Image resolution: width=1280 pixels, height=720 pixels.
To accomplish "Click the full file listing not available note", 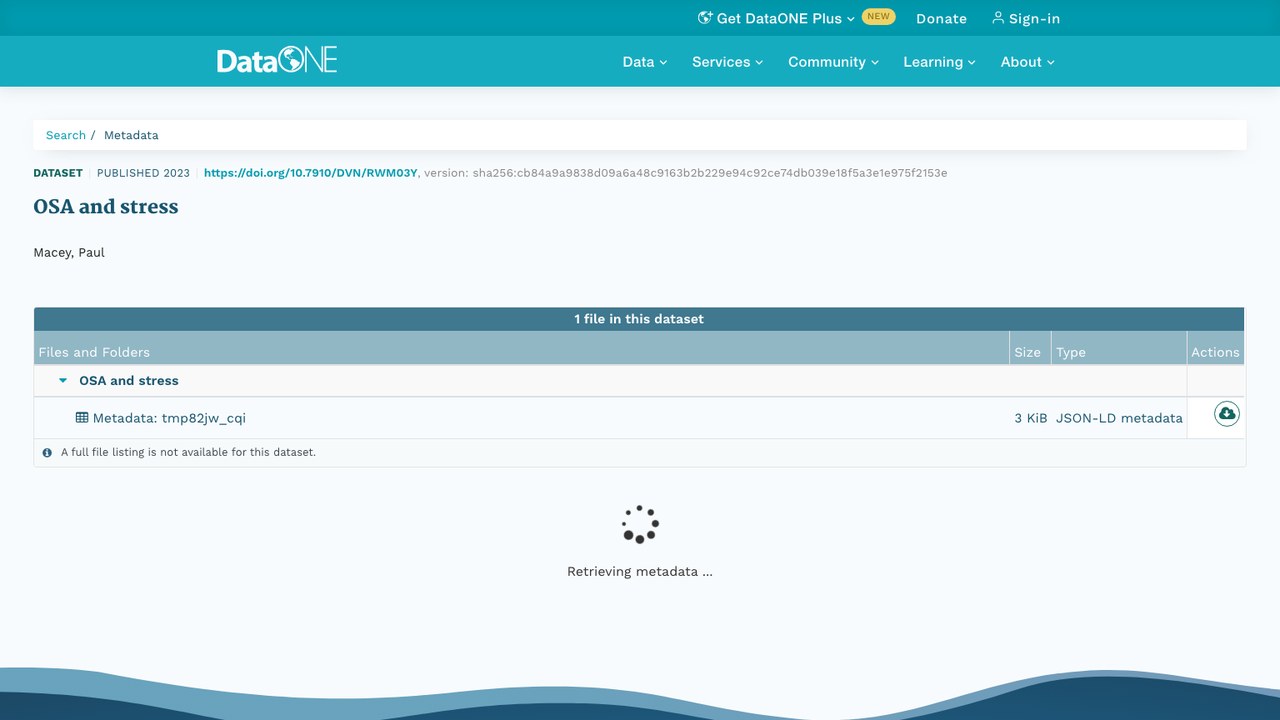I will pyautogui.click(x=188, y=452).
